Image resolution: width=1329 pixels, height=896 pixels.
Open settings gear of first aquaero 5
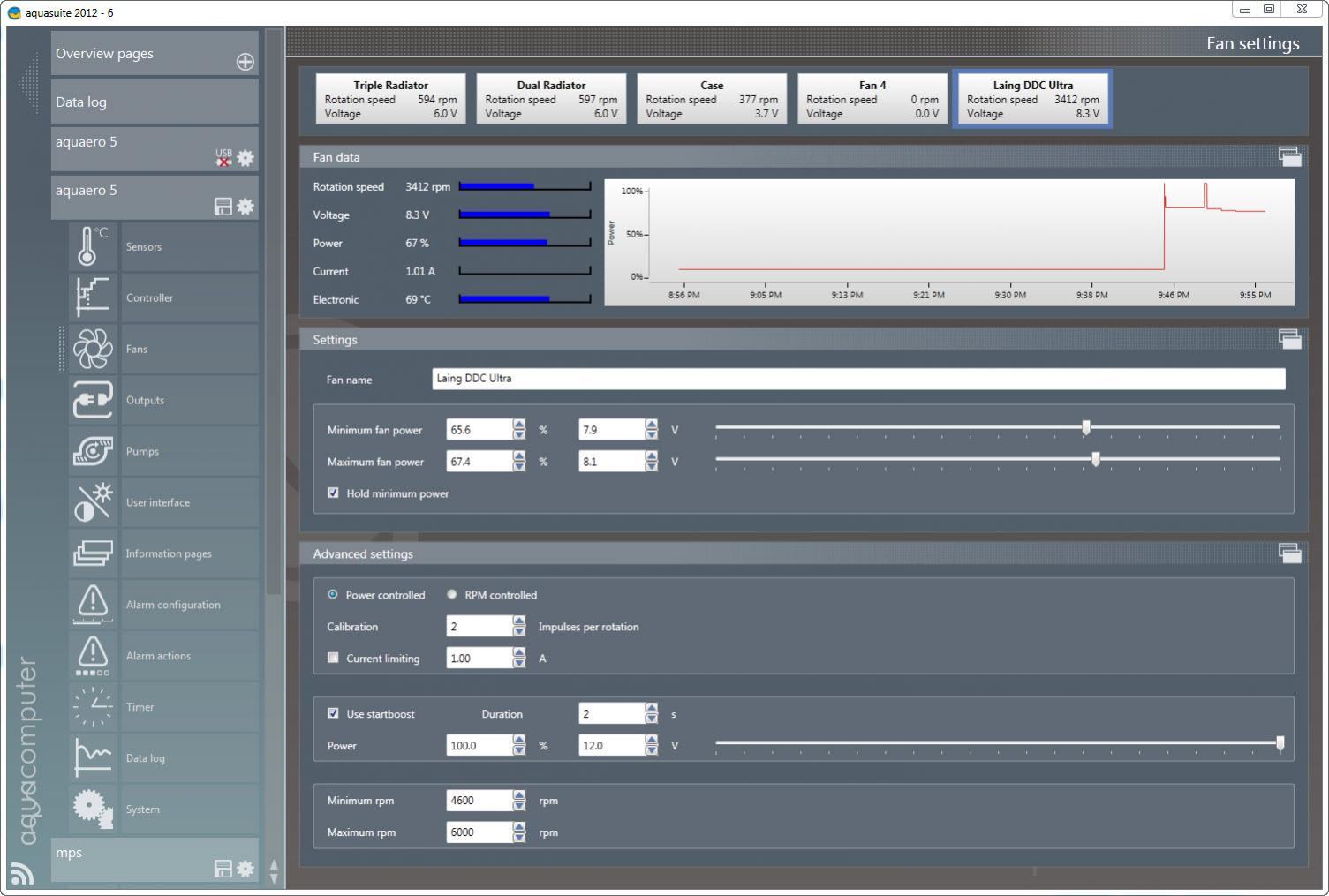pos(245,158)
